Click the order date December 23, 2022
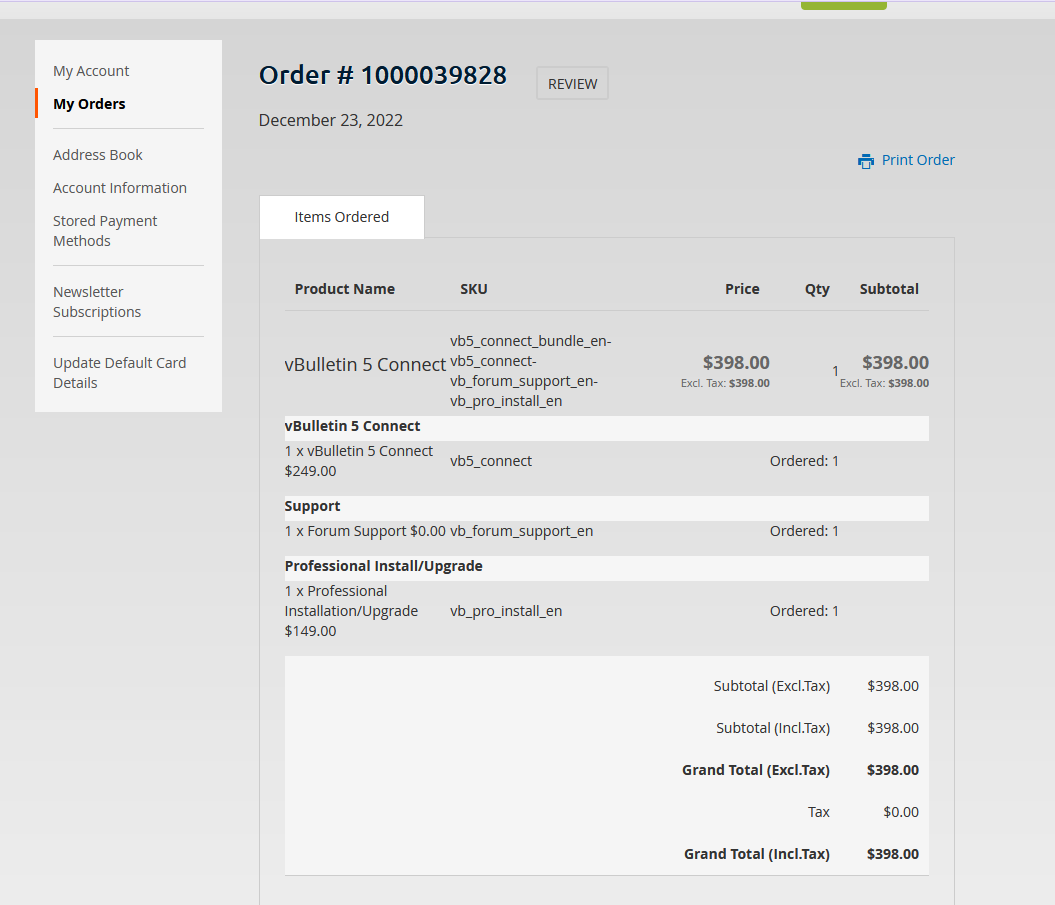This screenshot has width=1055, height=905. [x=331, y=120]
